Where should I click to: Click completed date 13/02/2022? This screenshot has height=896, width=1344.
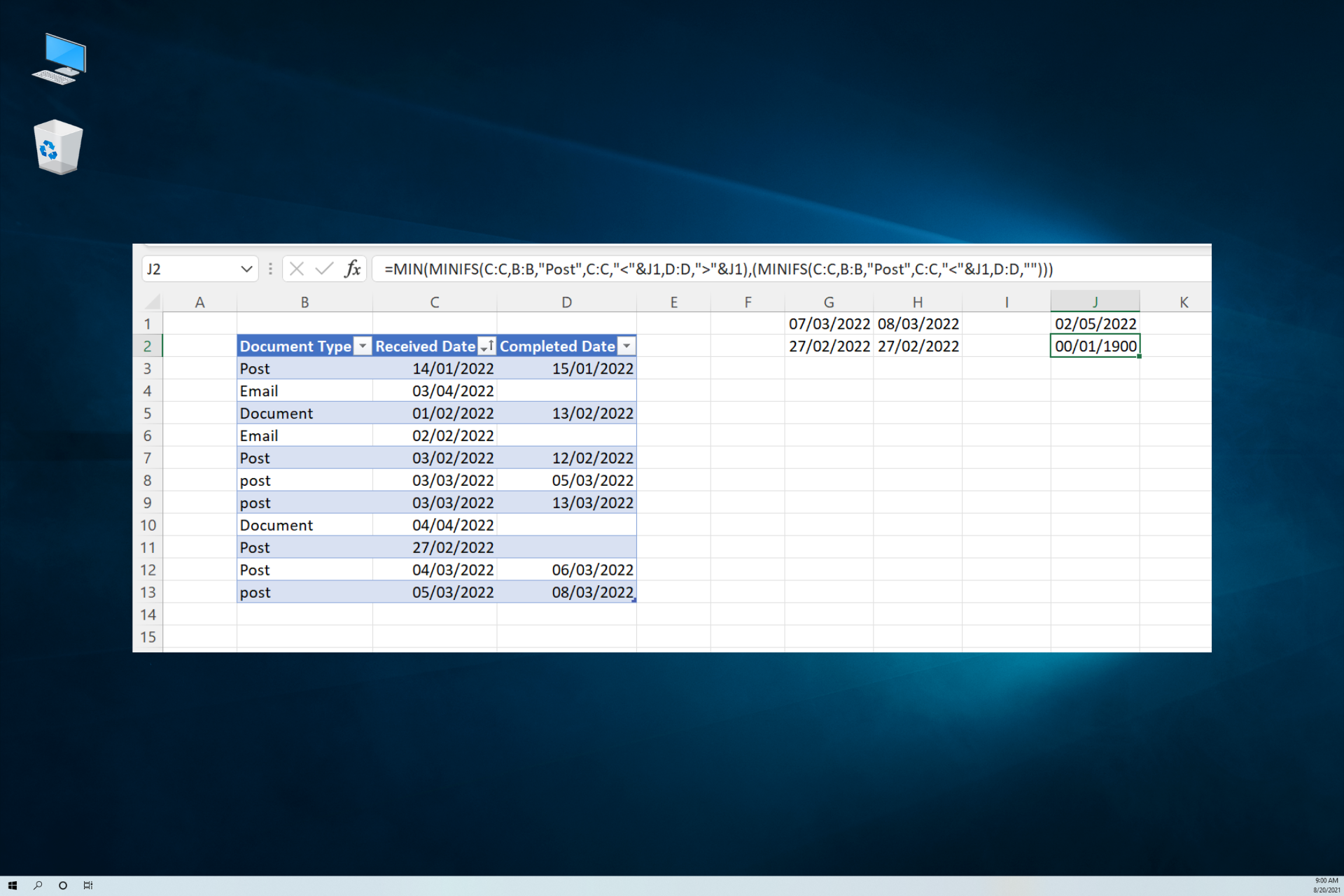(566, 413)
